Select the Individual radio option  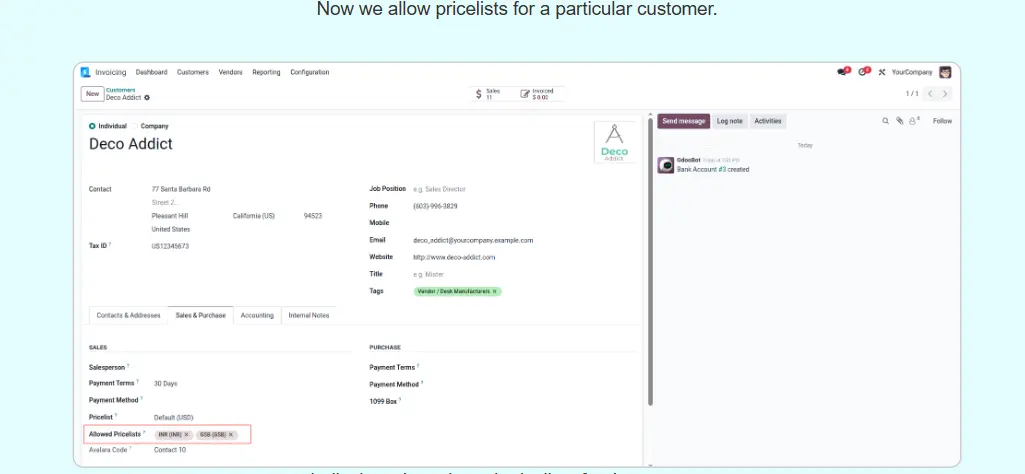[x=92, y=126]
